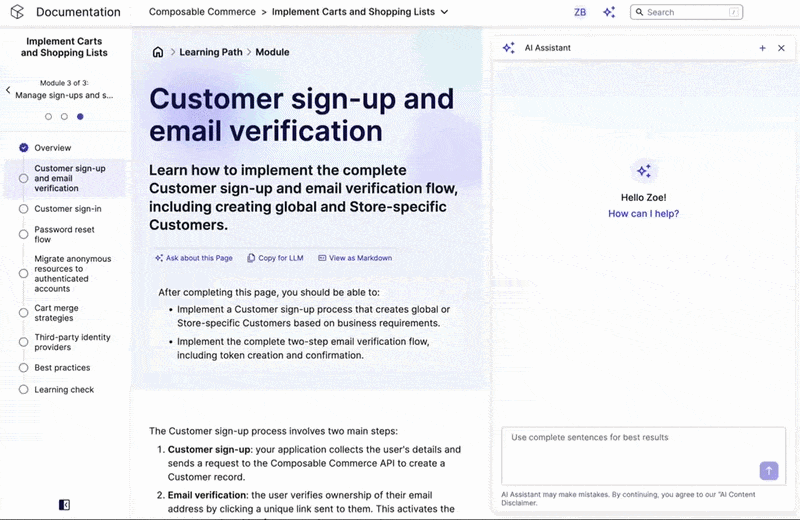Viewport: 800px width, 520px height.
Task: Click Manage sign-ups module title
Action: click(64, 95)
